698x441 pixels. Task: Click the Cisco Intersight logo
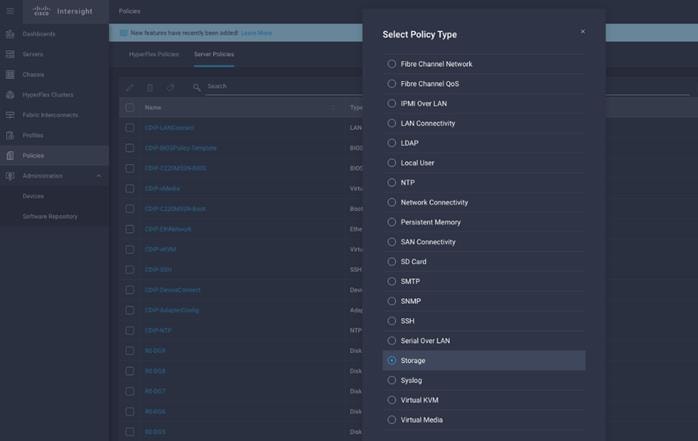63,11
